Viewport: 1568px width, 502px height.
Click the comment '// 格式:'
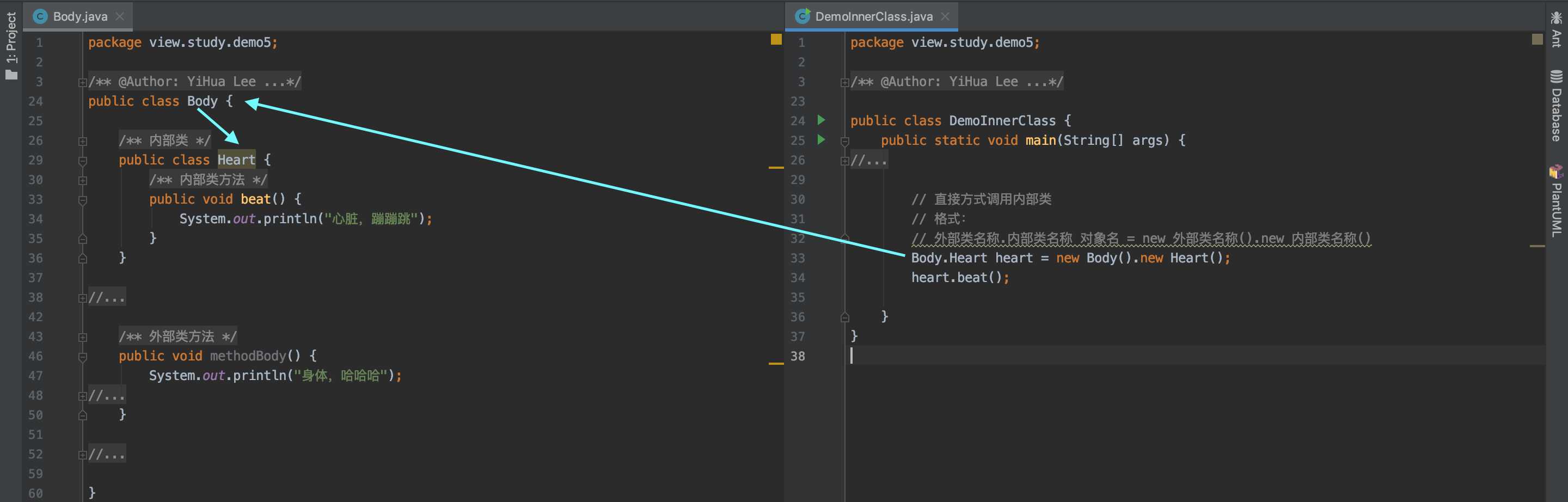tap(939, 218)
